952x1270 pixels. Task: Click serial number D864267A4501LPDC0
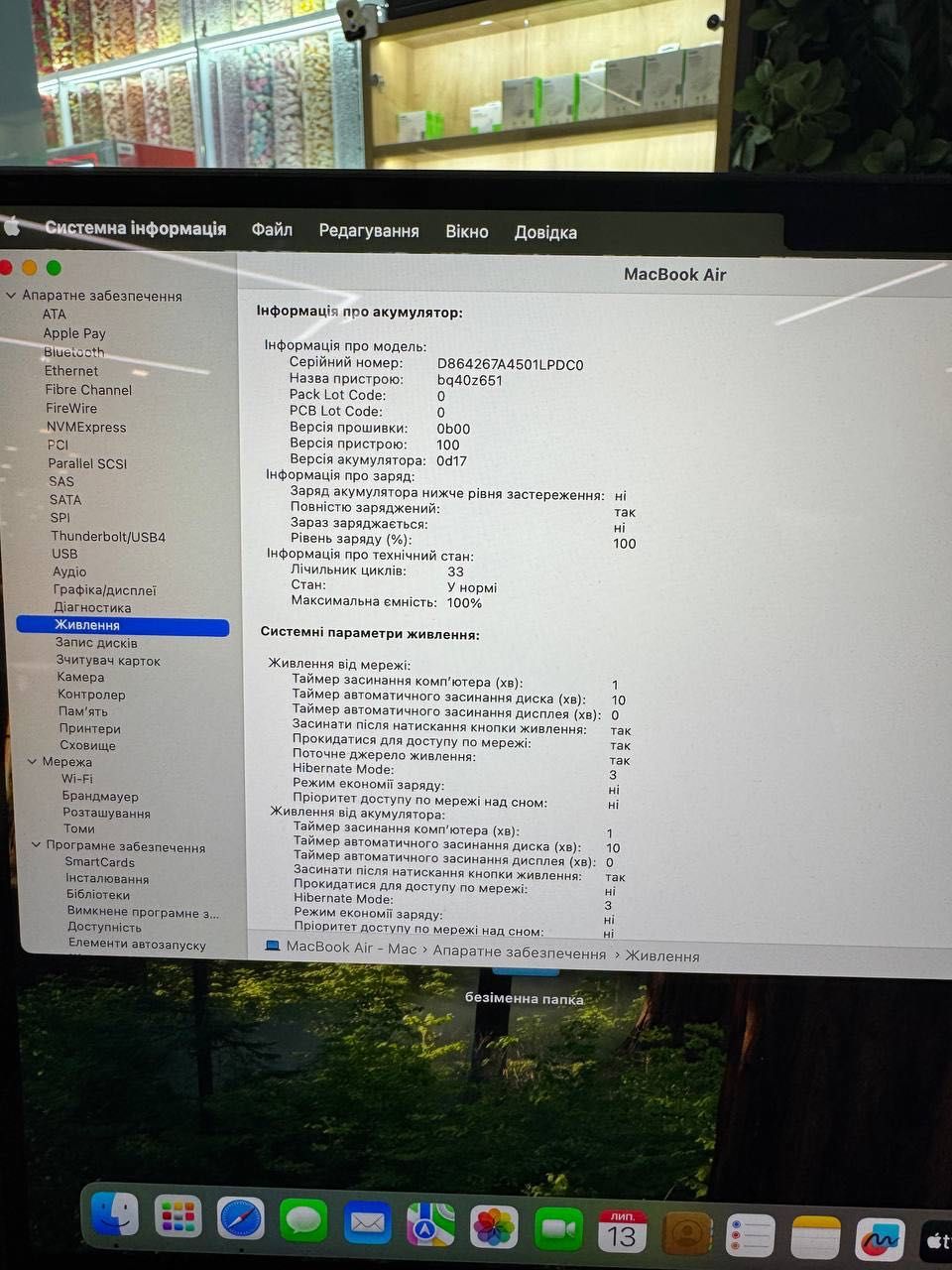point(510,364)
